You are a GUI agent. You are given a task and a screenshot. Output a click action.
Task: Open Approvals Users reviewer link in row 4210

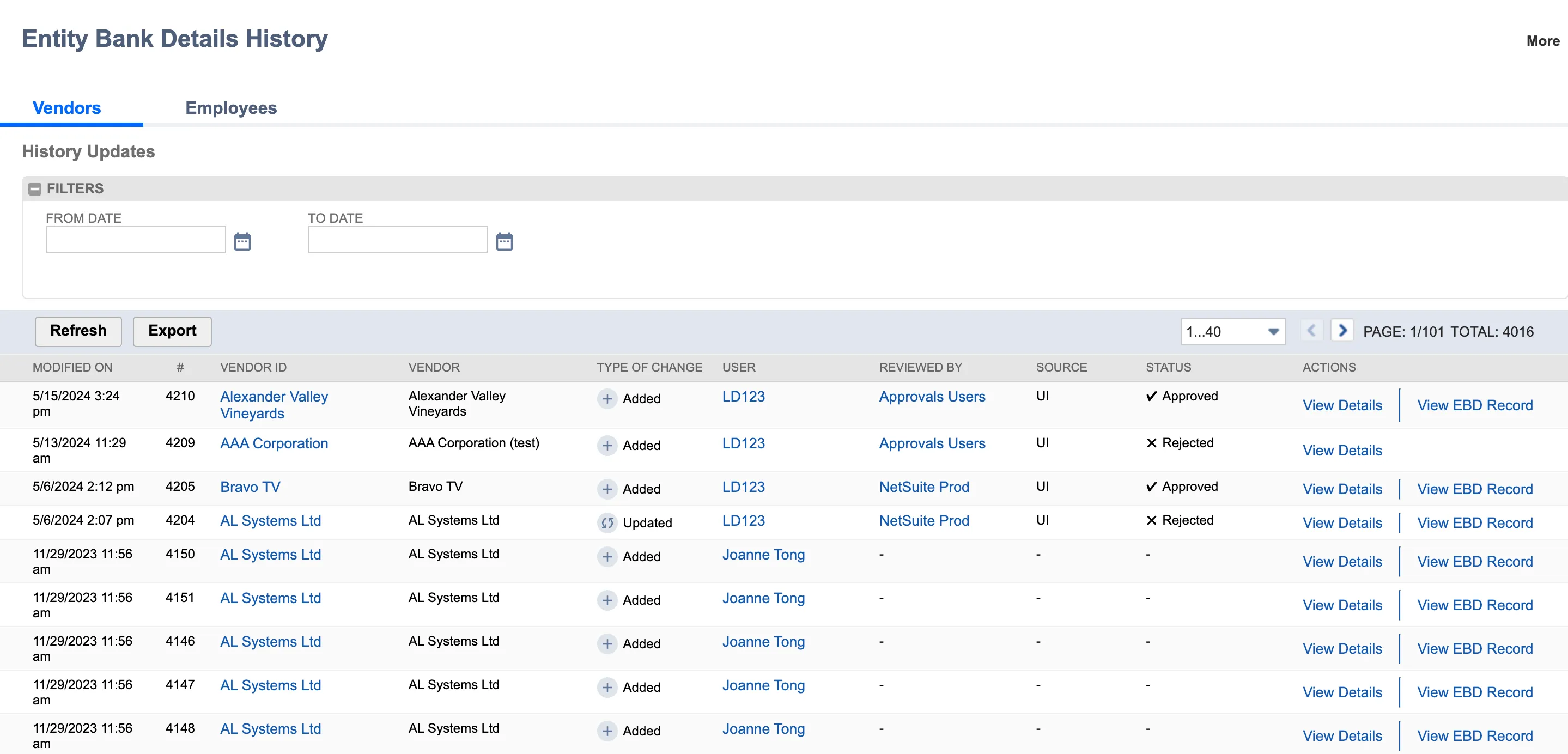click(x=932, y=396)
